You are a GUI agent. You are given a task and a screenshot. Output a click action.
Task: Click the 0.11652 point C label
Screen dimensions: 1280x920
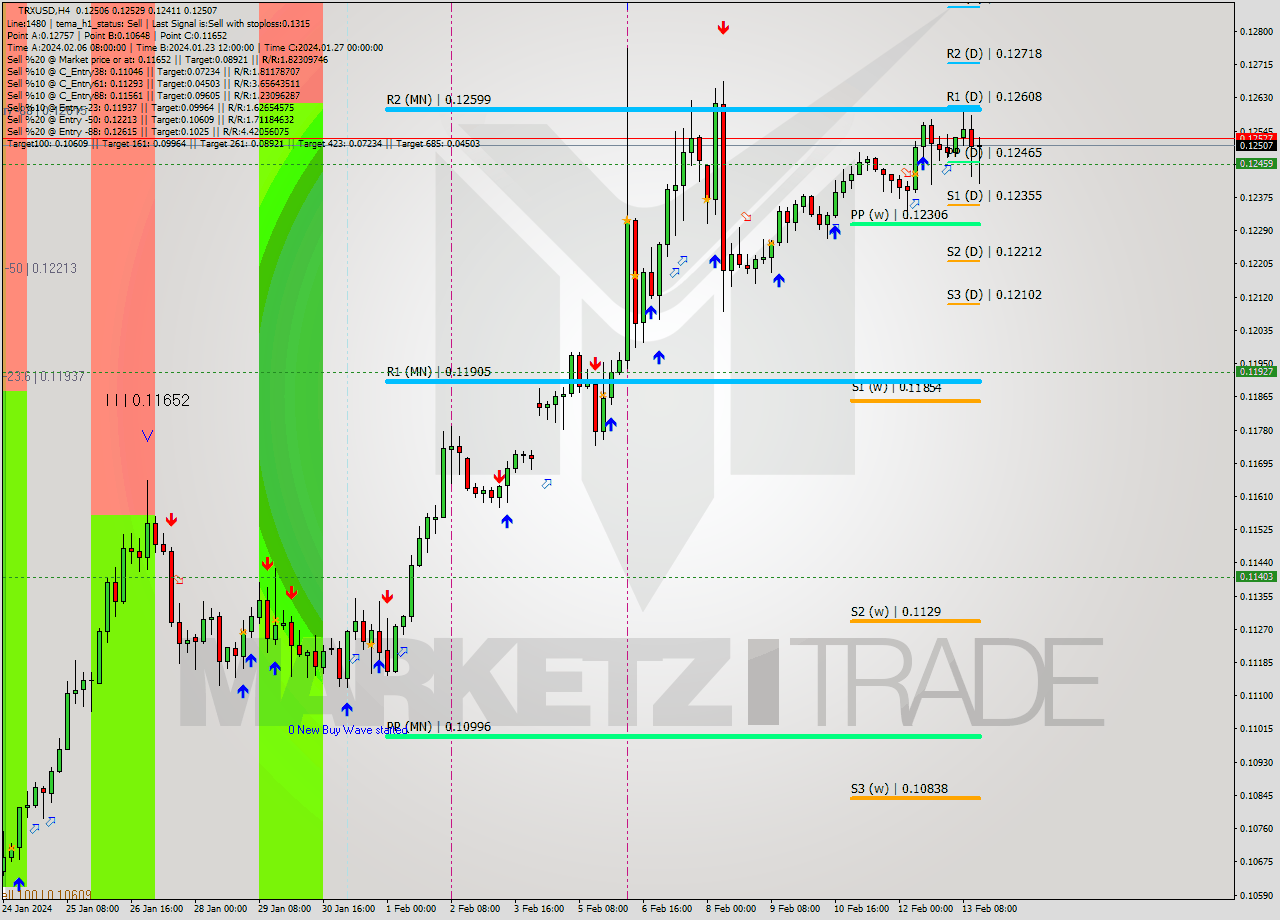(x=148, y=400)
